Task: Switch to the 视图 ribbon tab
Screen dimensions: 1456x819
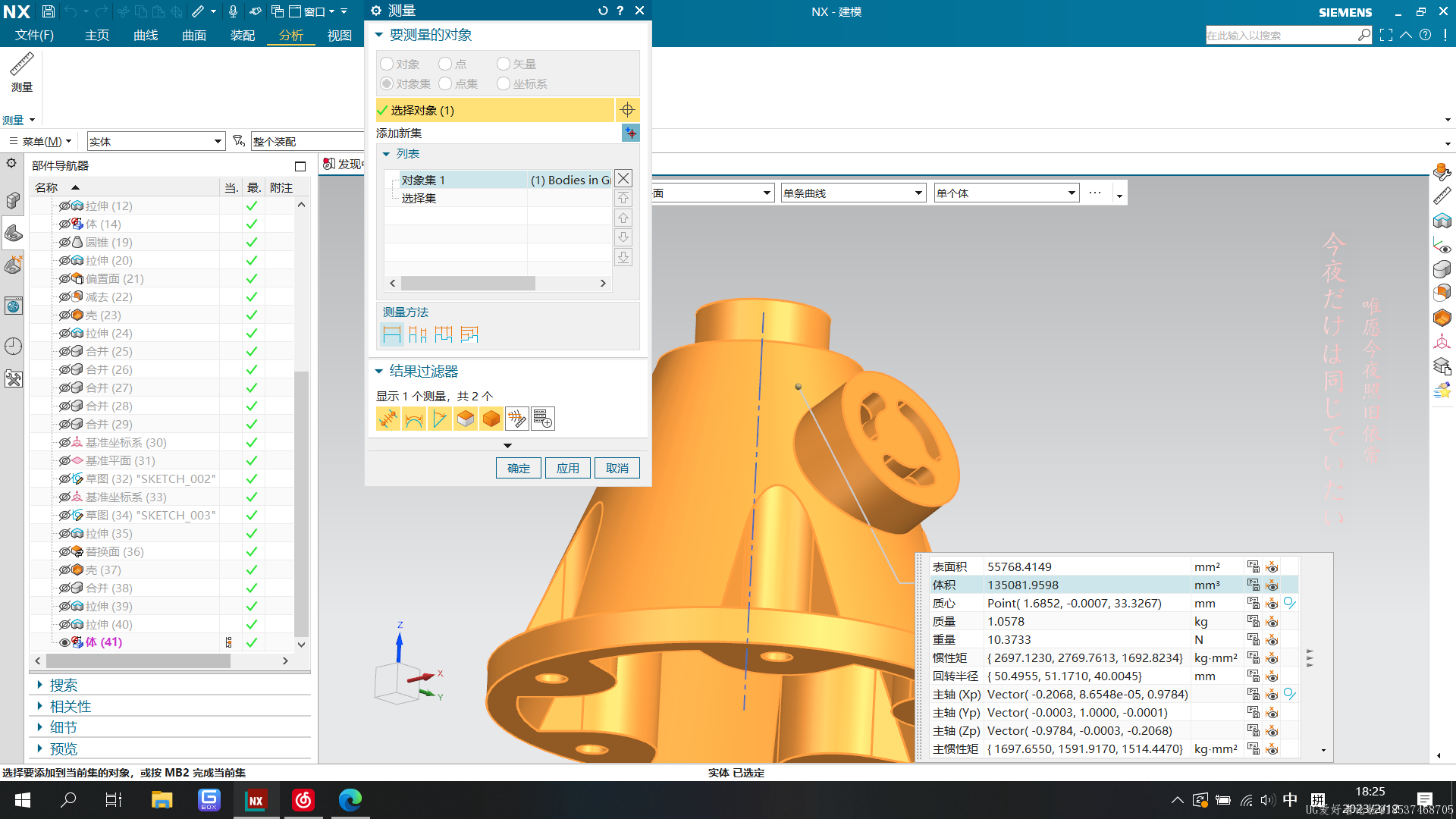Action: 340,35
